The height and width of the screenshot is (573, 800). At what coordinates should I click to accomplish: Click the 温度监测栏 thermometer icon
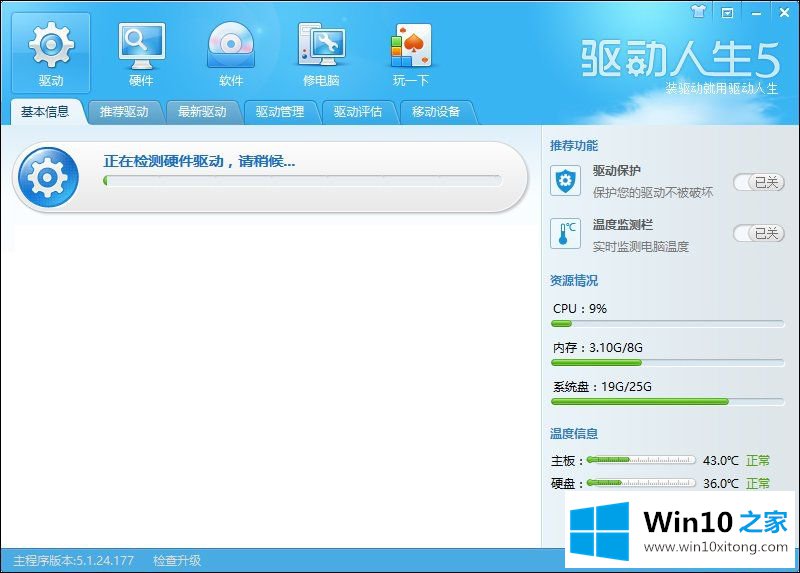point(565,234)
